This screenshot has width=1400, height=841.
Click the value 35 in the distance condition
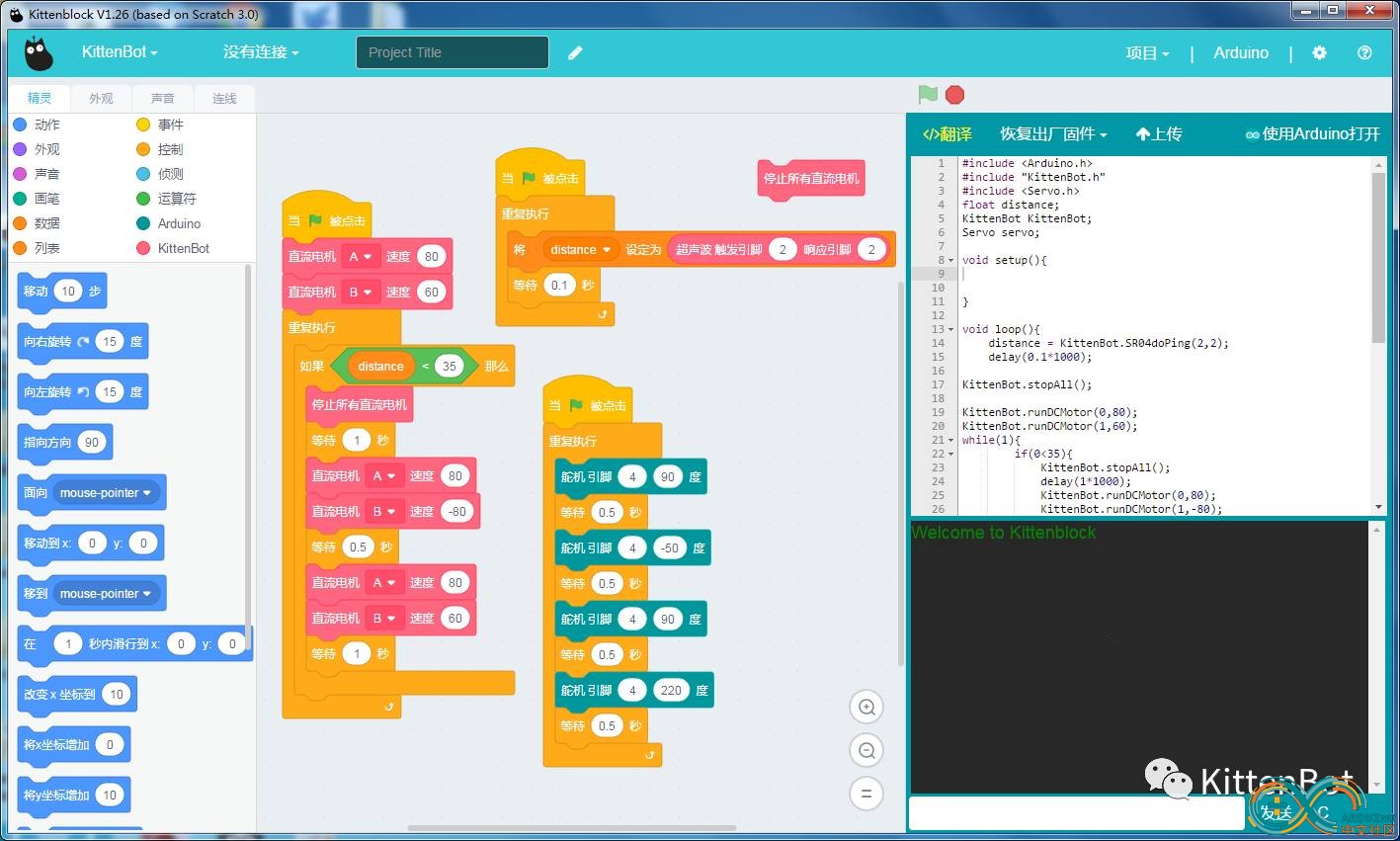tap(450, 367)
